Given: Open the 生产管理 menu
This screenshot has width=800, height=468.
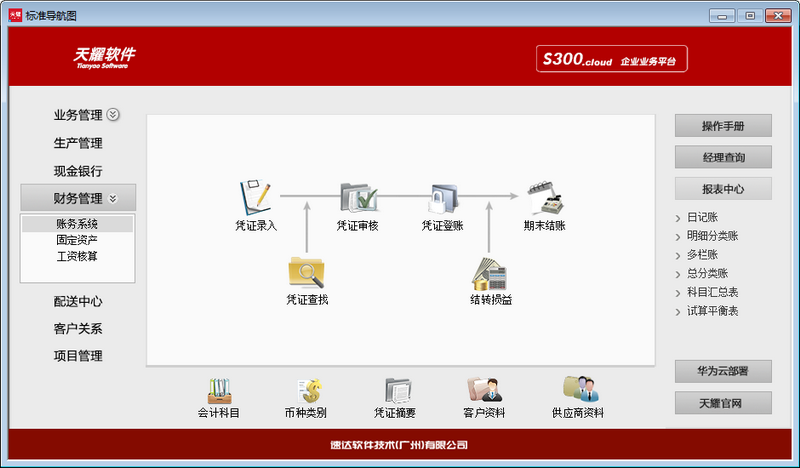Looking at the screenshot, I should tap(78, 143).
